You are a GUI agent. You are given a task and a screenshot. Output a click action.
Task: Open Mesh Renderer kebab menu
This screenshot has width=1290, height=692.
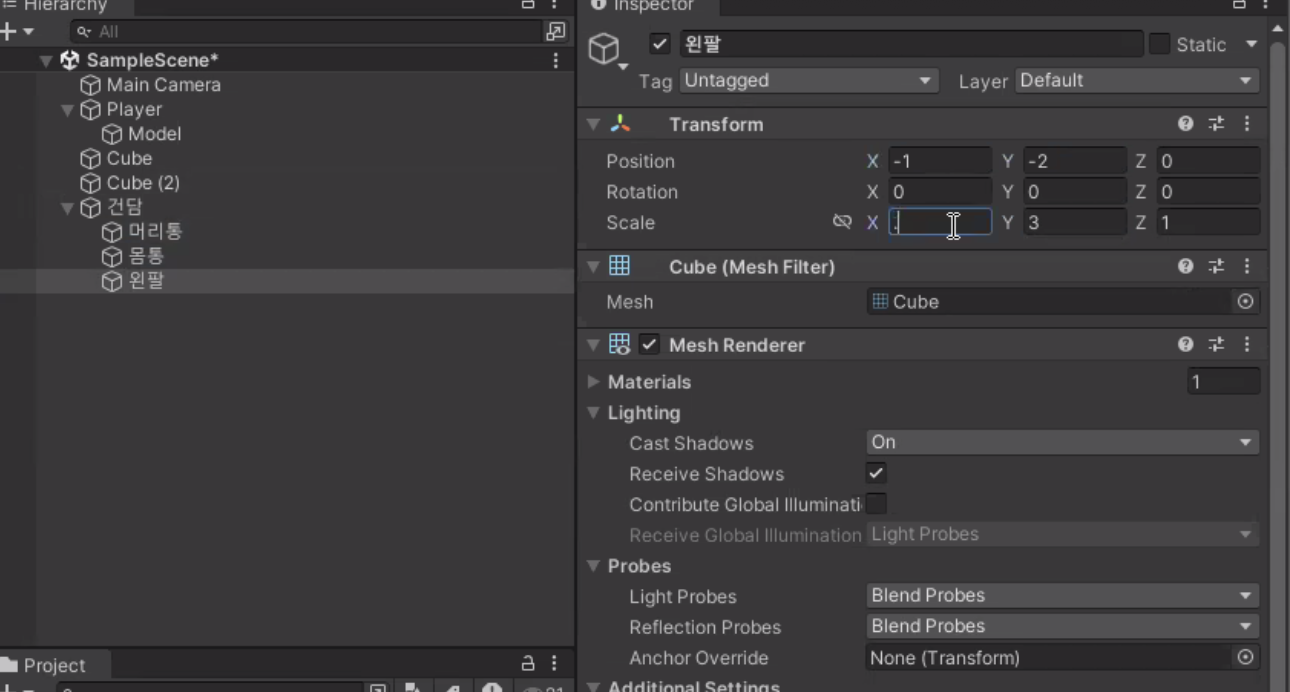click(x=1247, y=344)
